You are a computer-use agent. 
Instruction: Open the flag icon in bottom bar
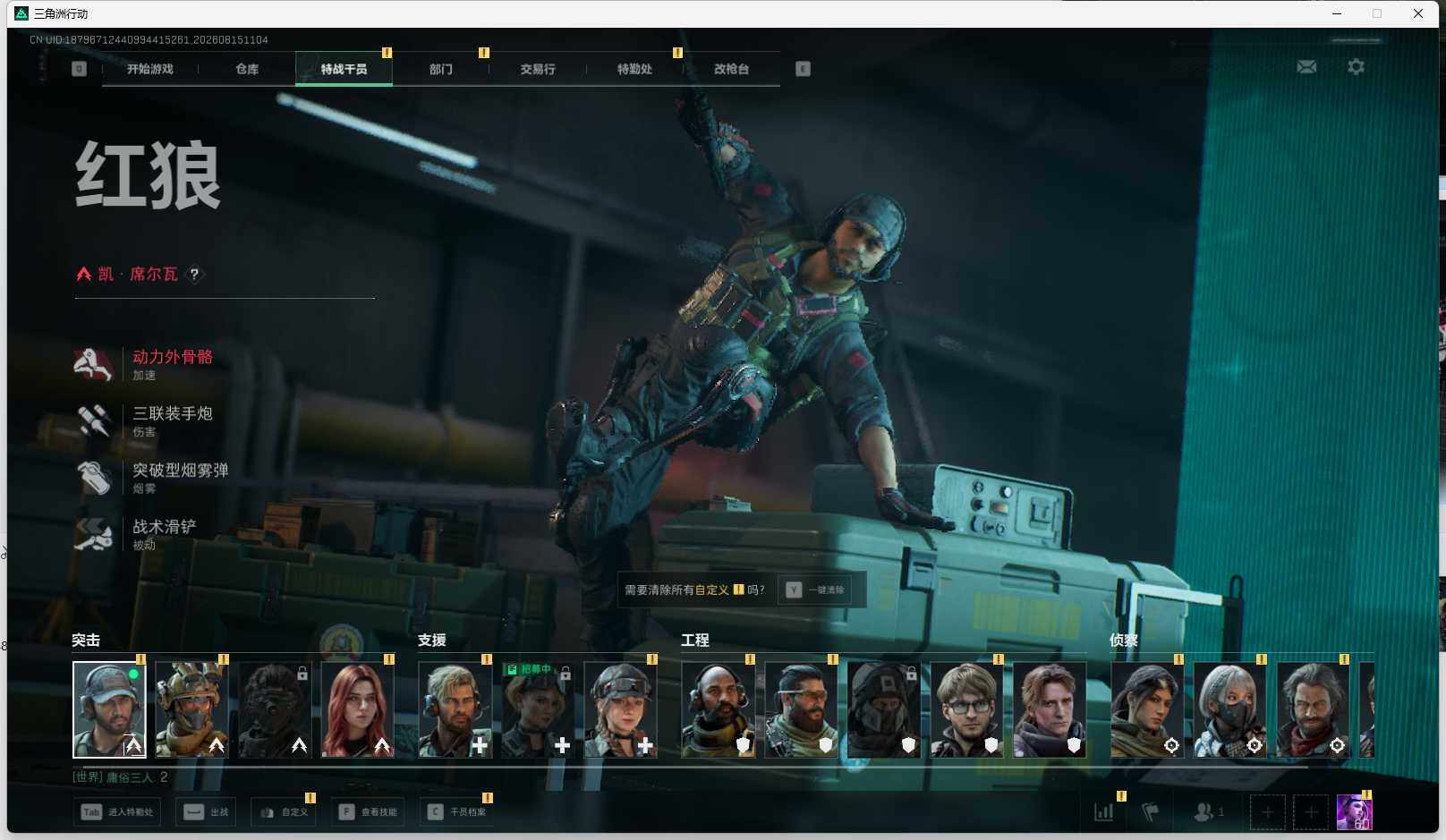tap(1151, 811)
